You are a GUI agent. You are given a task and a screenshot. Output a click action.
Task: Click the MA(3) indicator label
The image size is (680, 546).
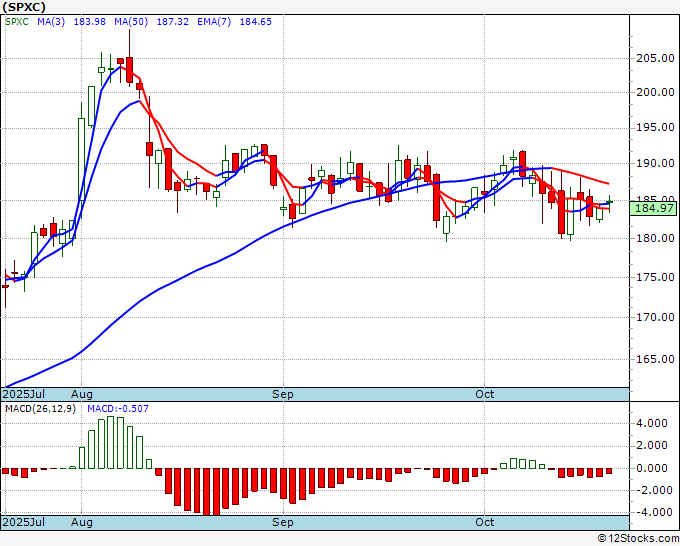coord(51,22)
